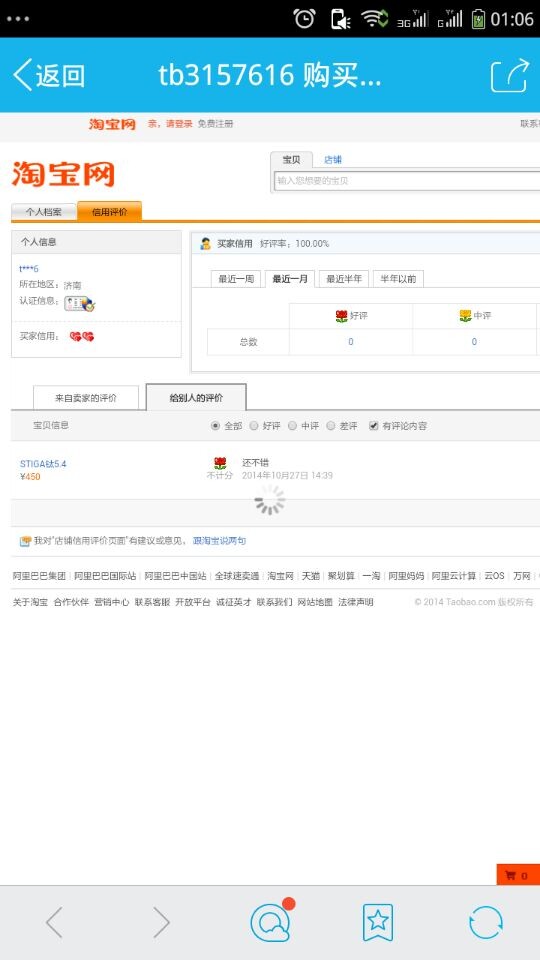This screenshot has width=540, height=960.
Task: Click the 全球速卖通 footer link
Action: pos(237,576)
